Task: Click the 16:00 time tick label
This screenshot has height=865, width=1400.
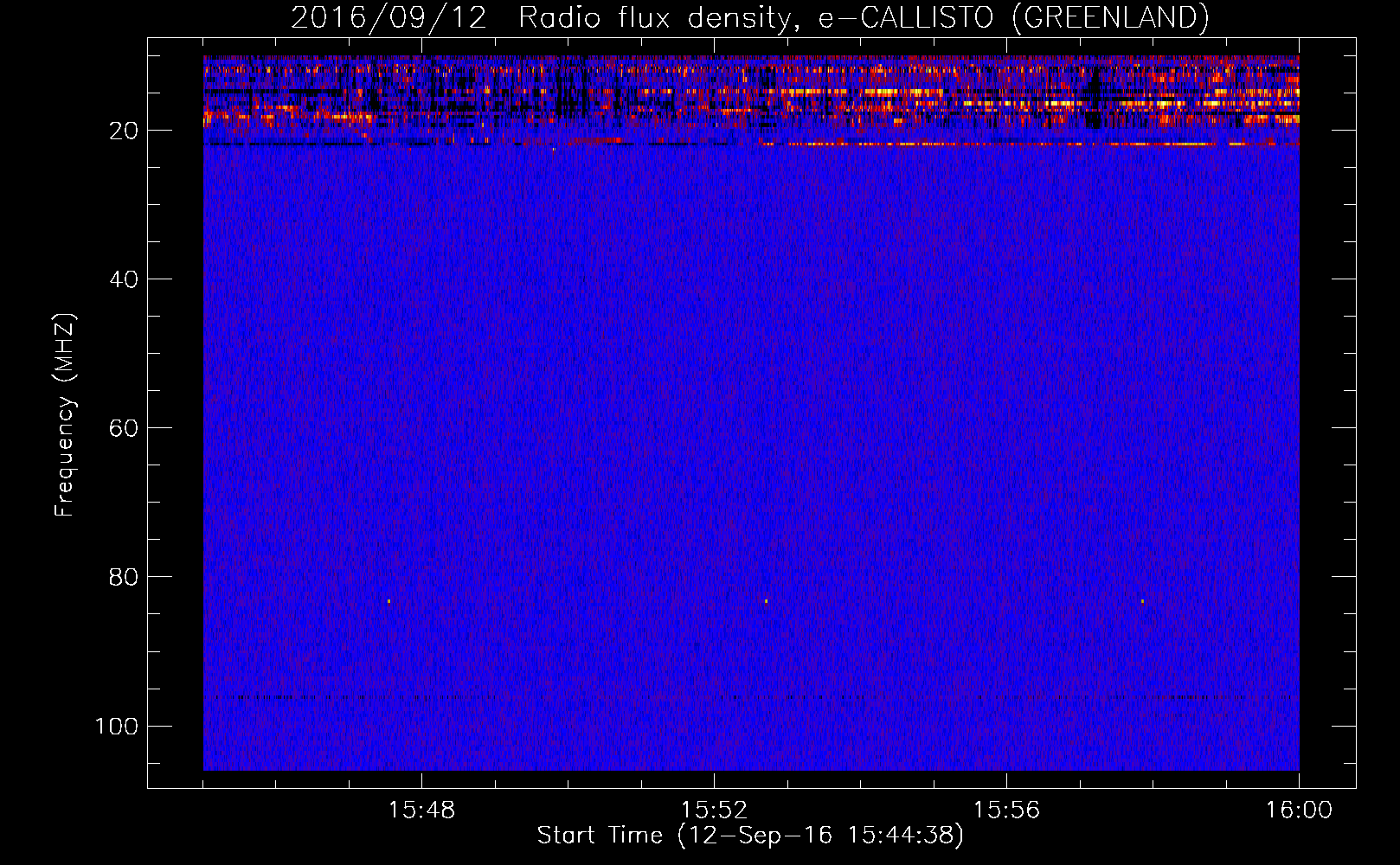Action: (1299, 811)
